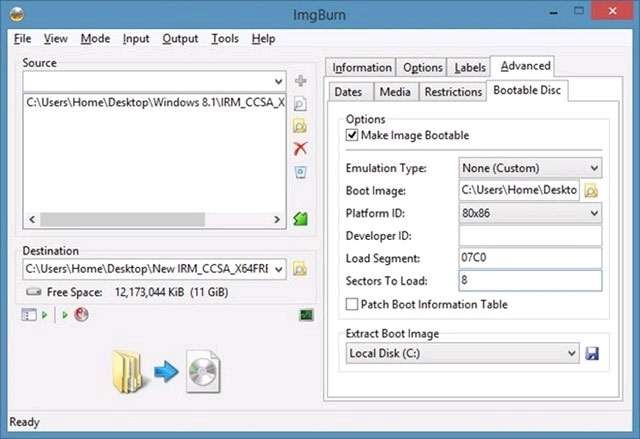Click the browse for source folder icon
The height and width of the screenshot is (439, 640).
(x=300, y=126)
